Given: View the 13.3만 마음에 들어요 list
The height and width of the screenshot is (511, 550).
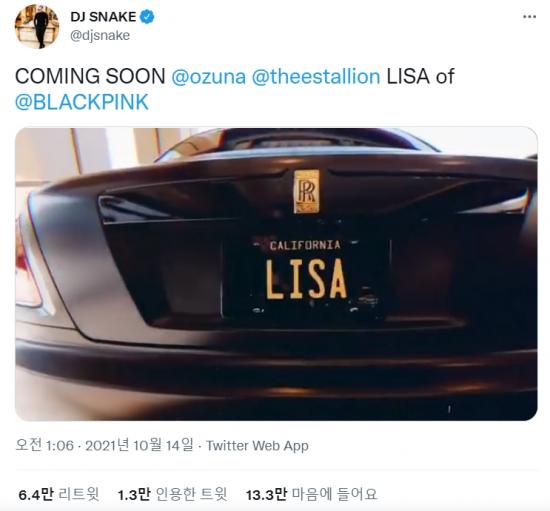Looking at the screenshot, I should [x=311, y=495].
